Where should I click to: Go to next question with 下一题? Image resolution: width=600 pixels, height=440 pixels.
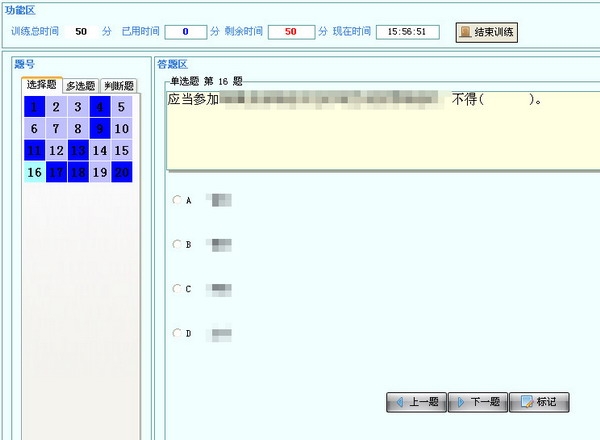pyautogui.click(x=478, y=402)
